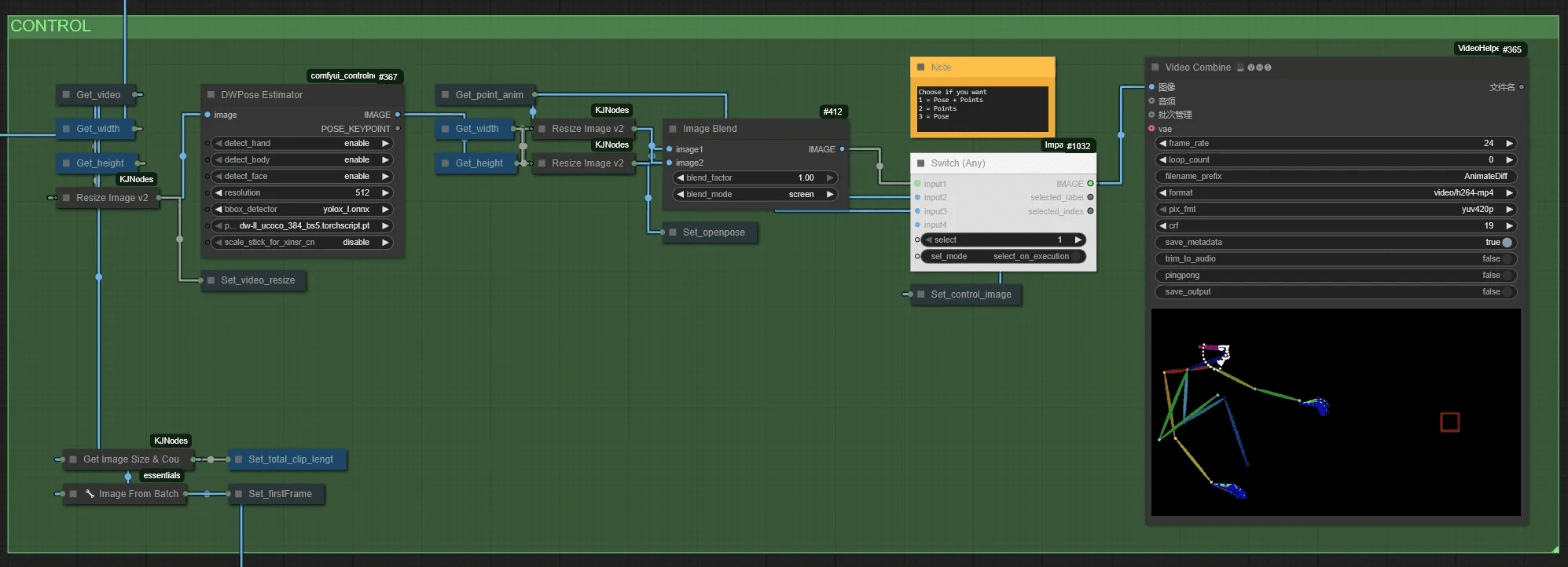Toggle the pingpong option
This screenshot has height=567, width=1568.
1335,276
